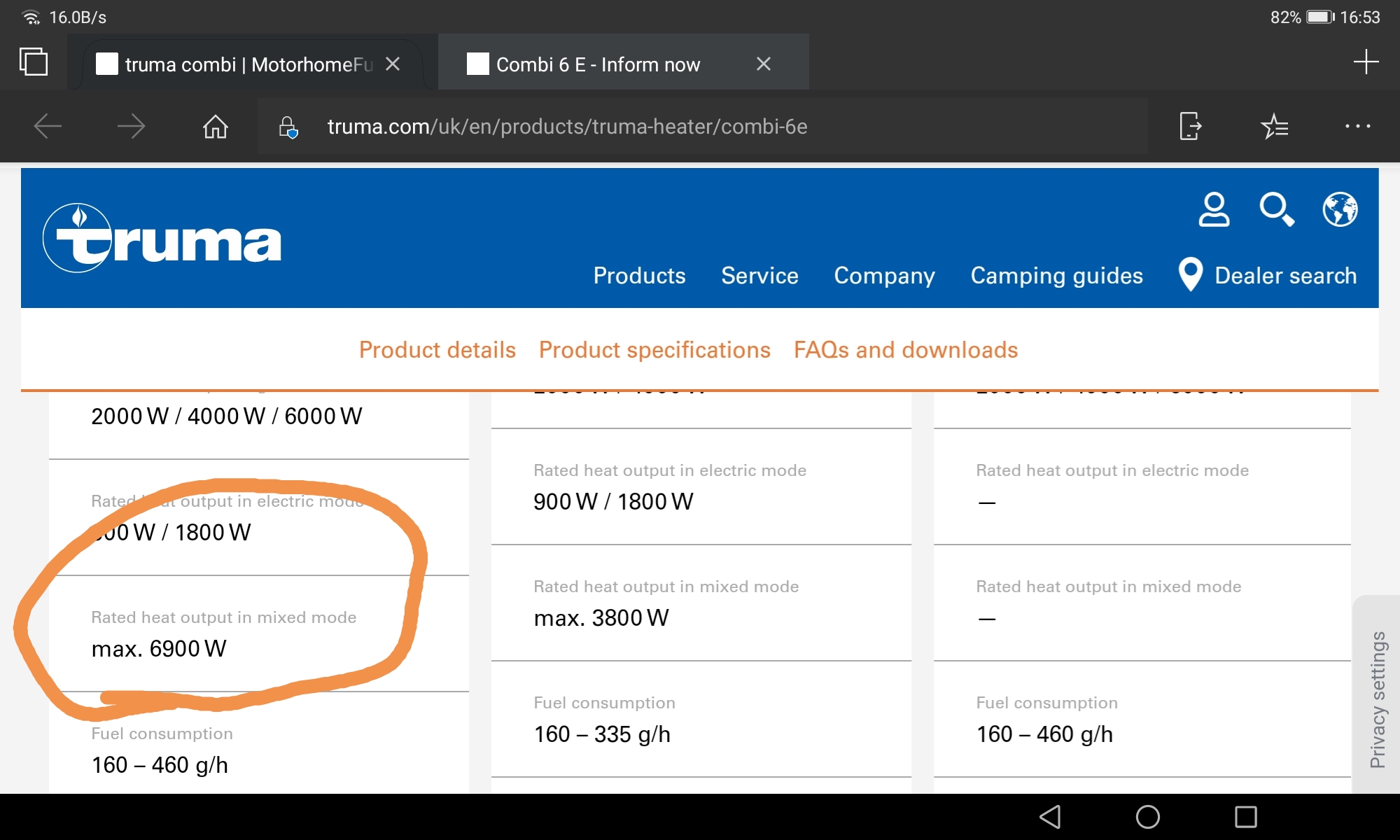
Task: Jump to FAQs and downloads section
Action: click(x=906, y=349)
